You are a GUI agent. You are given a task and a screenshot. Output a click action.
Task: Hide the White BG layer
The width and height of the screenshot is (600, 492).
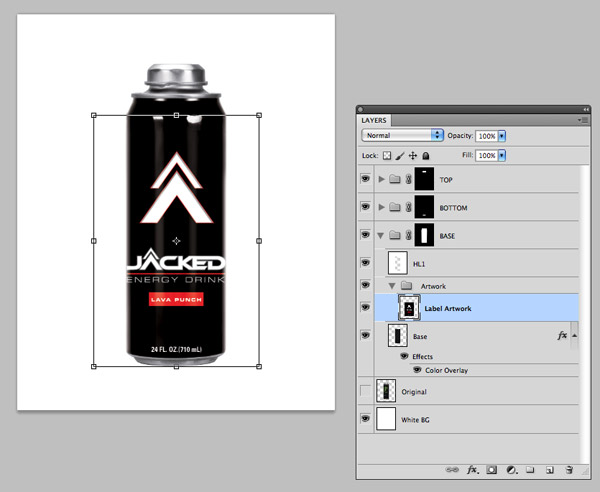coord(365,419)
